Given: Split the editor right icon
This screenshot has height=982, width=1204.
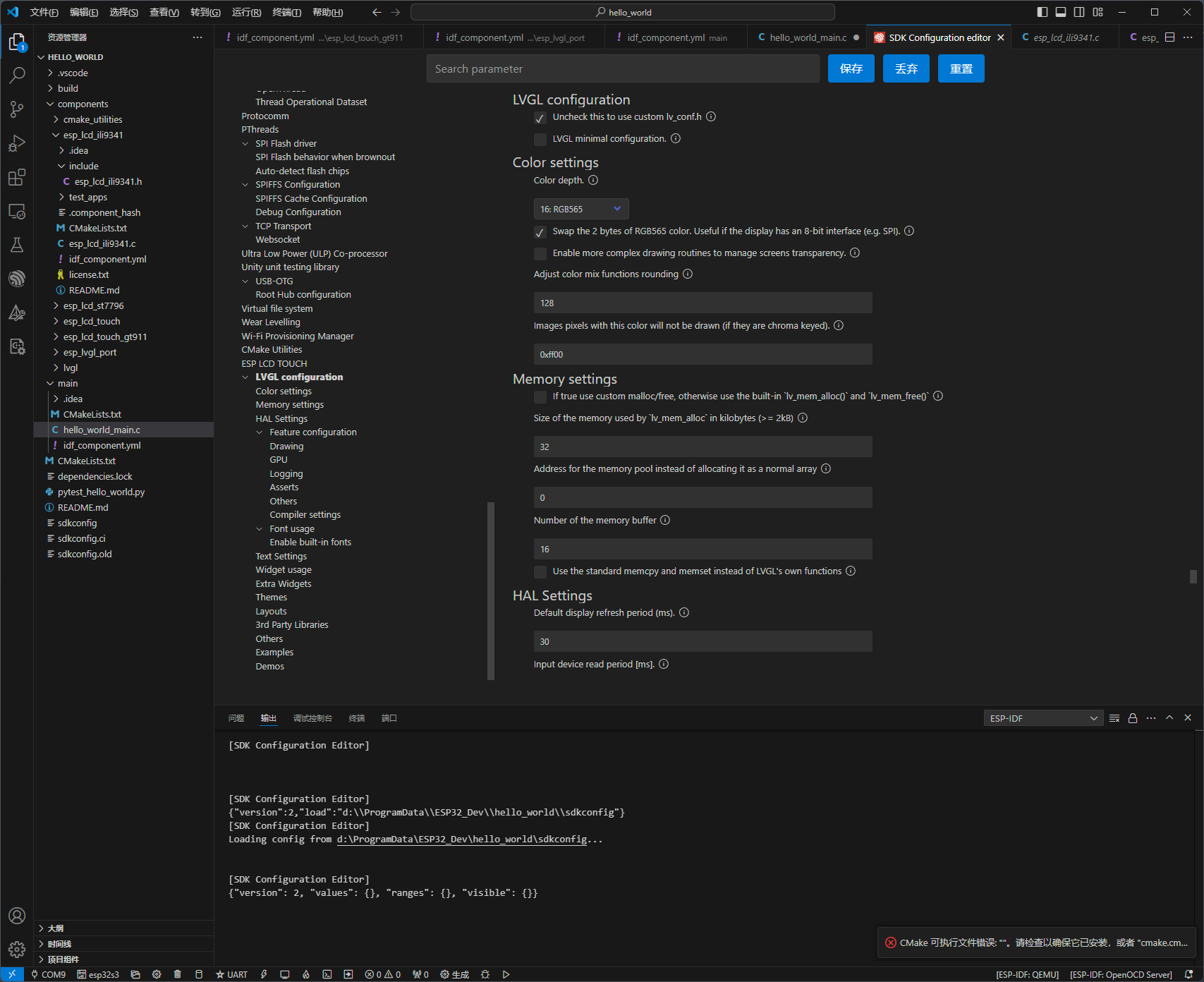Looking at the screenshot, I should click(1170, 37).
